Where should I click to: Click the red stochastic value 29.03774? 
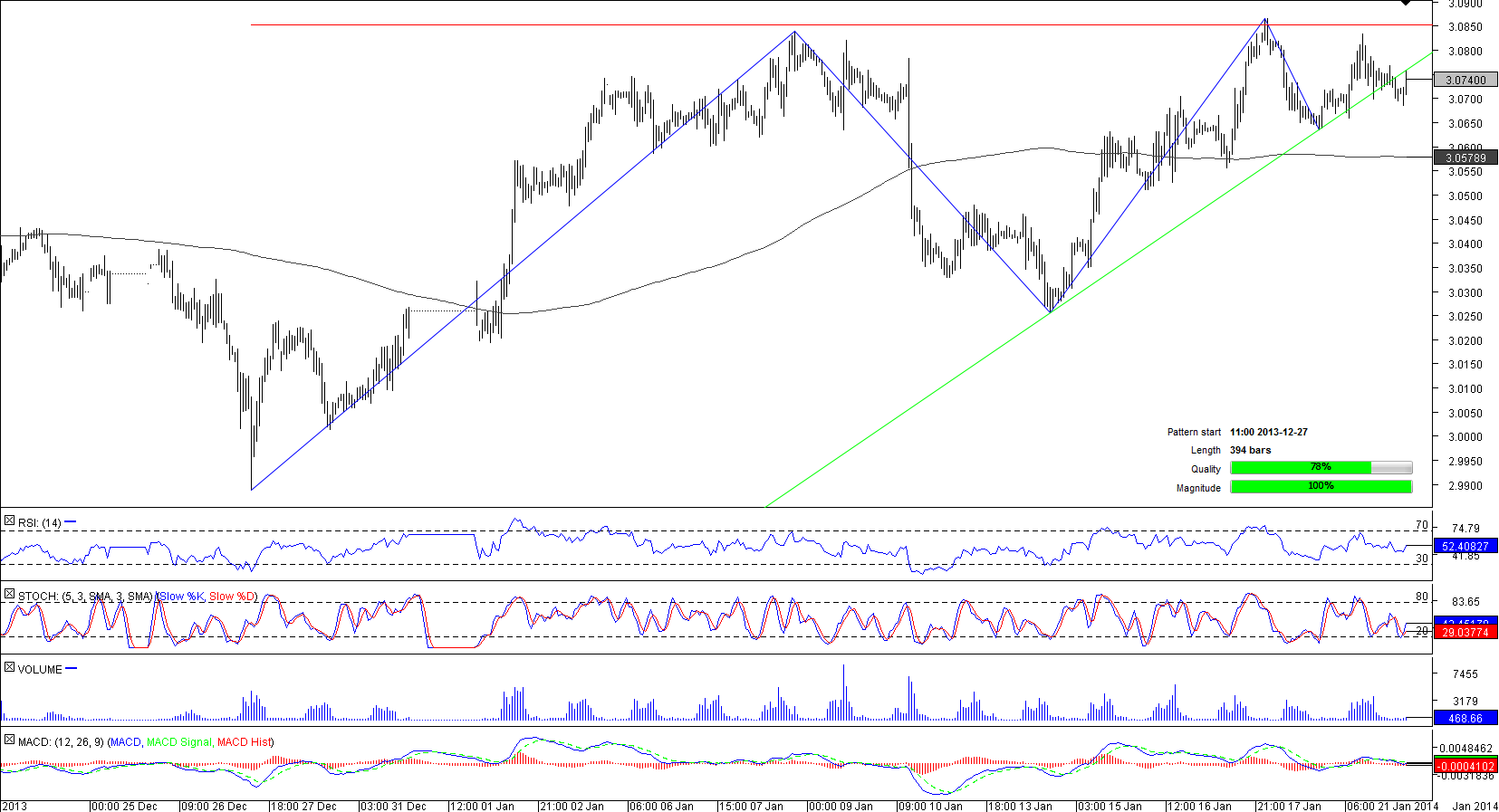tap(1465, 632)
